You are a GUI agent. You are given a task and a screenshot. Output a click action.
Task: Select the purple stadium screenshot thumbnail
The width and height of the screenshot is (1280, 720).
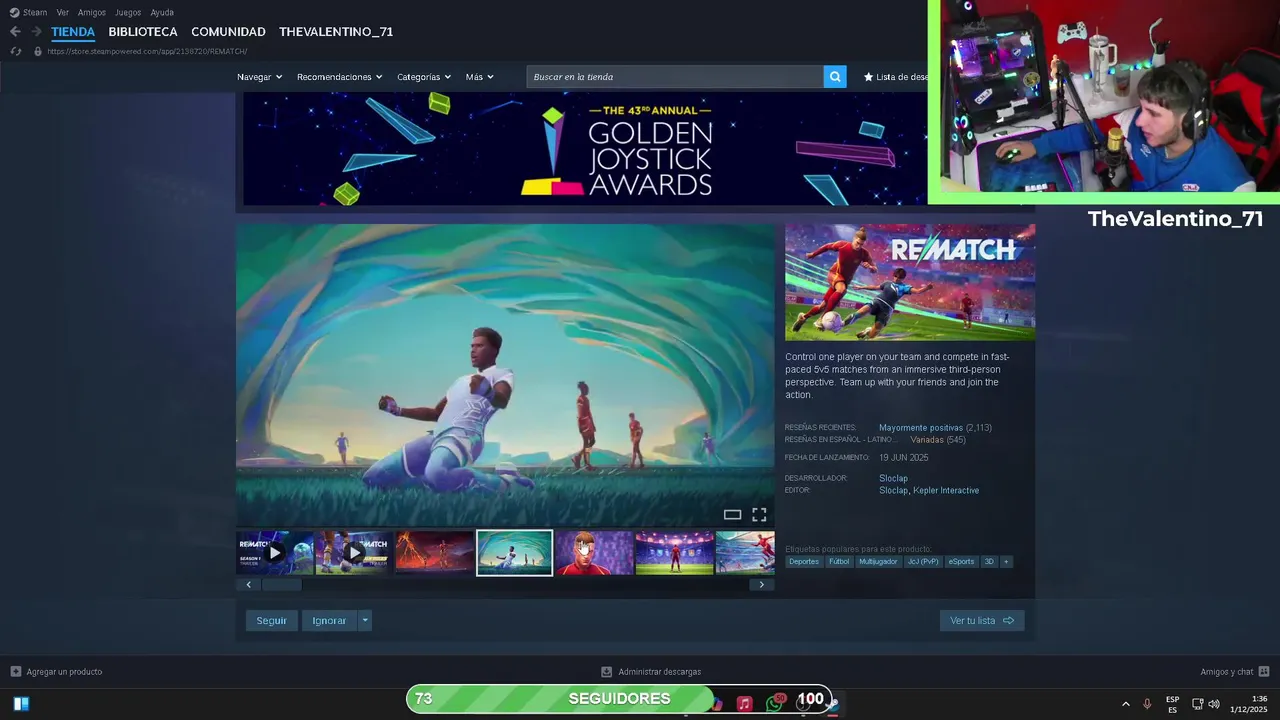pos(674,553)
